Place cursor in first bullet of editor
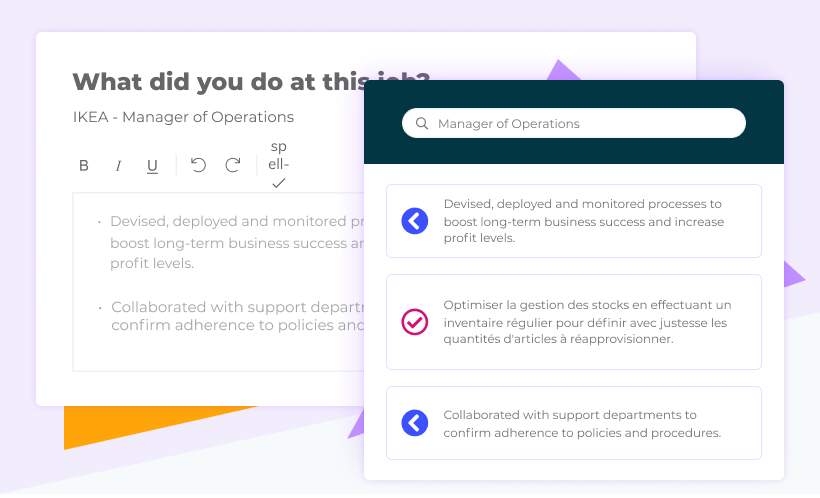The height and width of the screenshot is (498, 820). tap(236, 242)
